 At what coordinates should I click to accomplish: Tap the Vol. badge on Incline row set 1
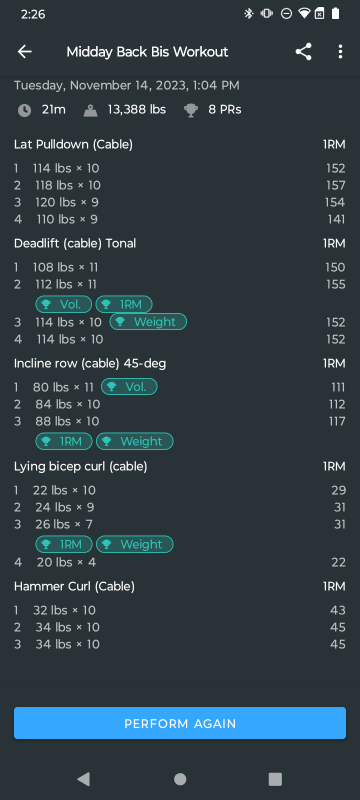129,387
